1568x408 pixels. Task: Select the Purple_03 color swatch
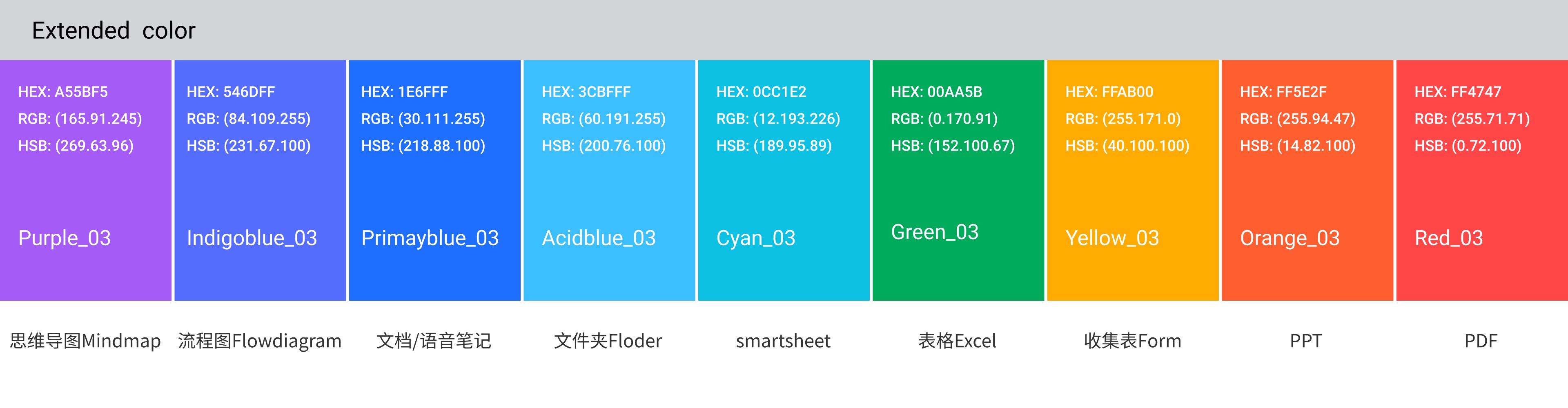[x=86, y=180]
